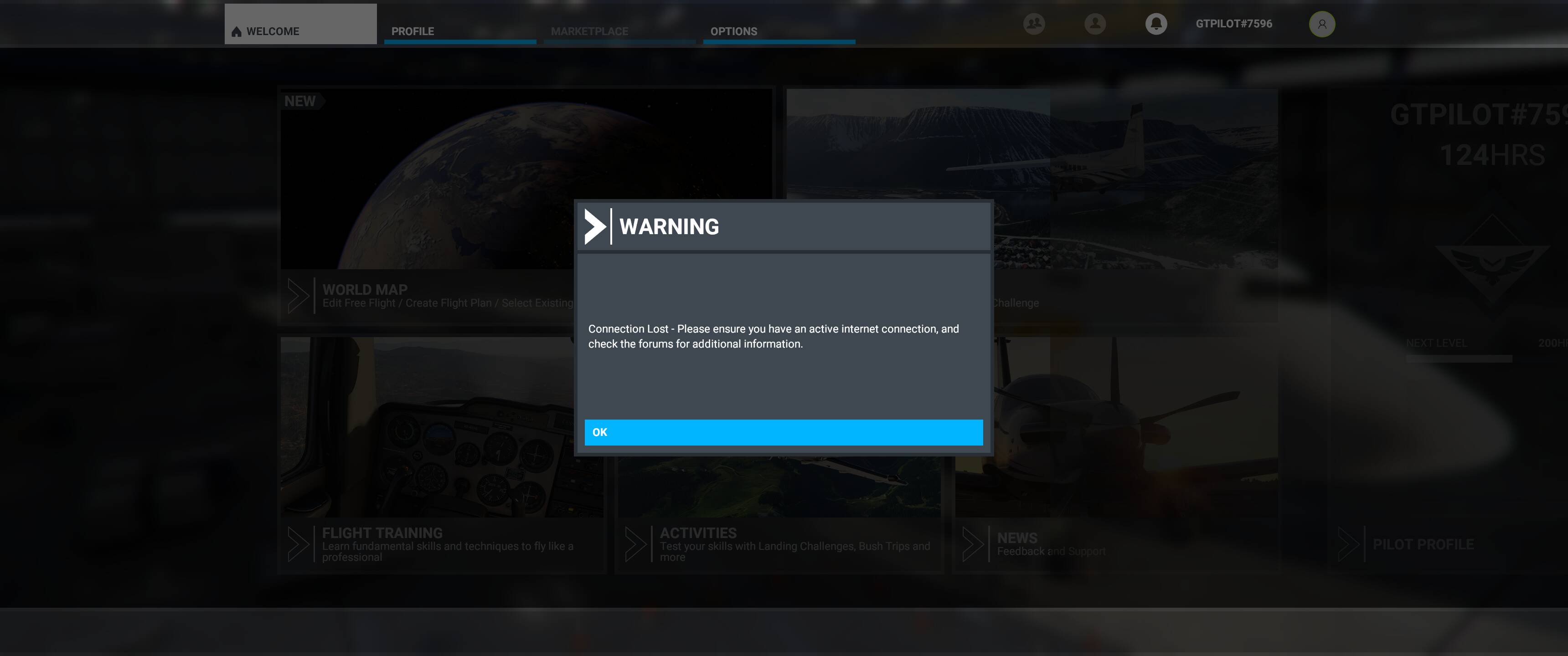This screenshot has height=656, width=1568.
Task: Switch to the Marketplace tab
Action: [589, 31]
